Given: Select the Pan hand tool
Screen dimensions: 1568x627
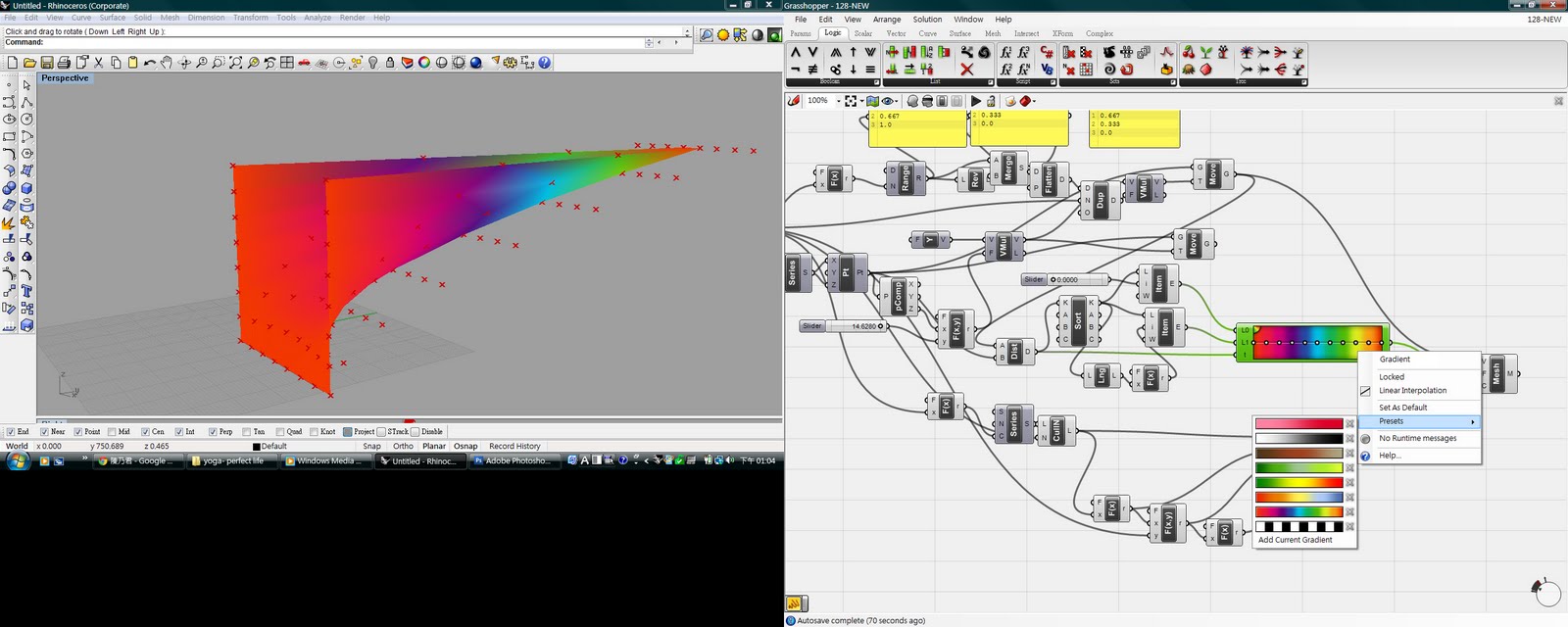Looking at the screenshot, I should [x=167, y=63].
